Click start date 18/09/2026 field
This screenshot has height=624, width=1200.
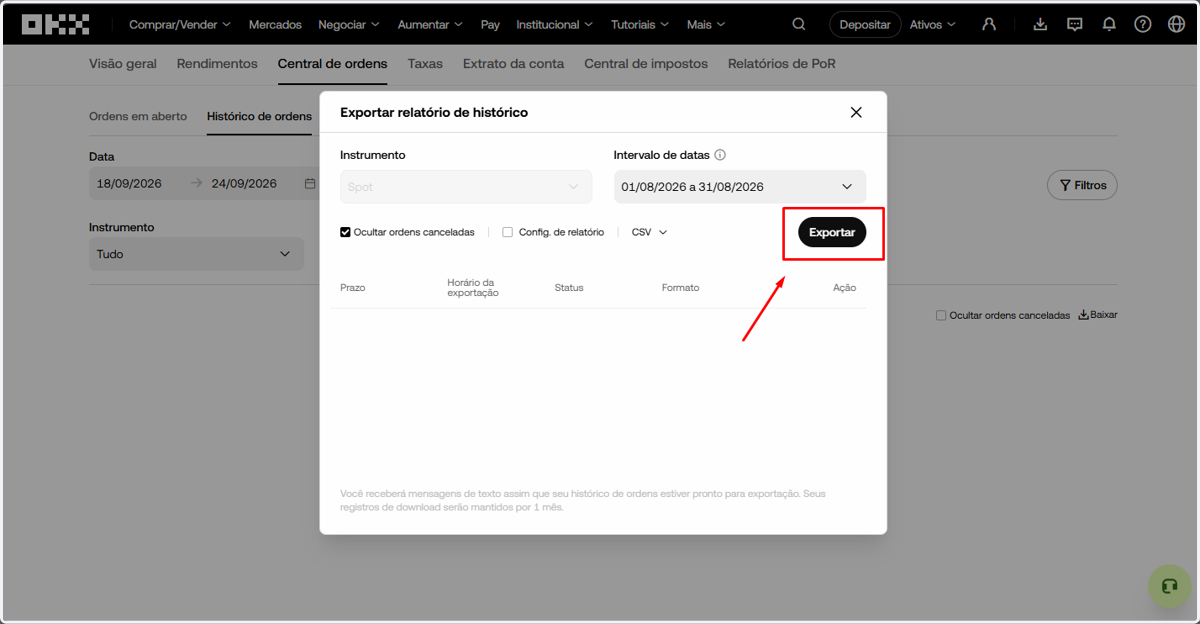(129, 184)
